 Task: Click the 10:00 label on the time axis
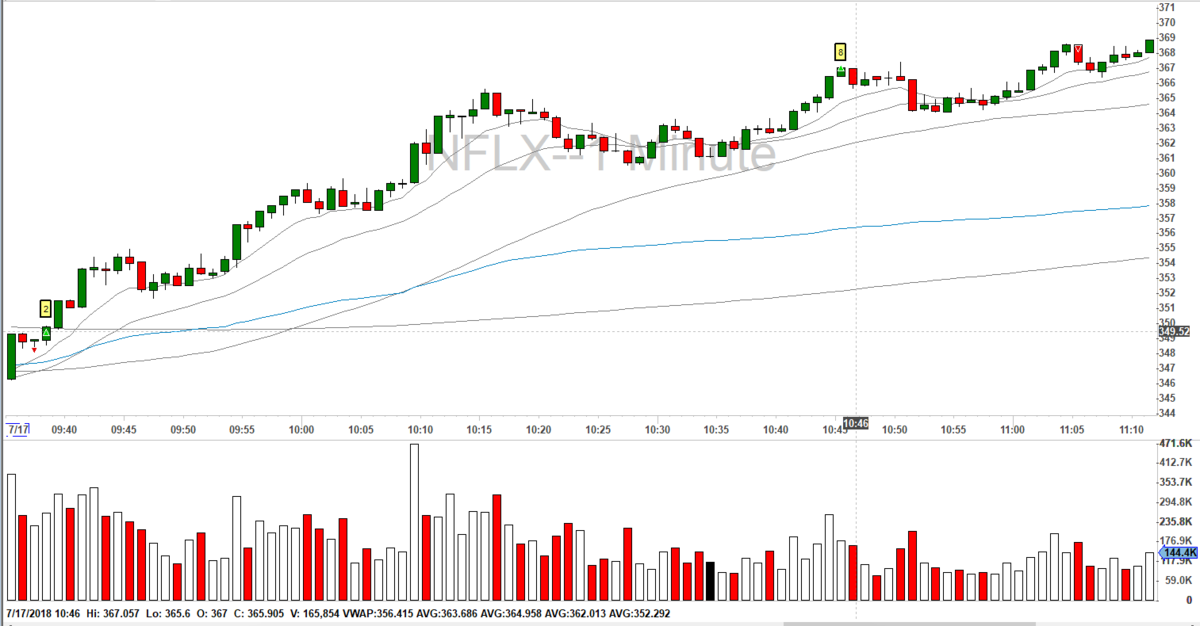(x=301, y=429)
